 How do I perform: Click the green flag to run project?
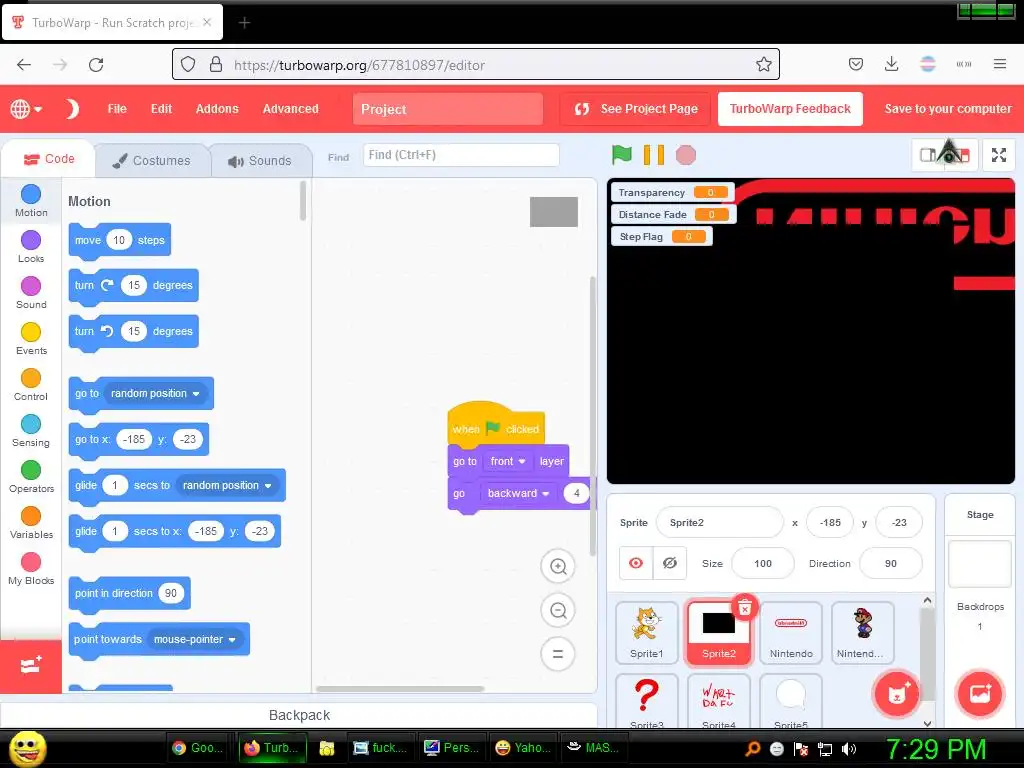(622, 155)
